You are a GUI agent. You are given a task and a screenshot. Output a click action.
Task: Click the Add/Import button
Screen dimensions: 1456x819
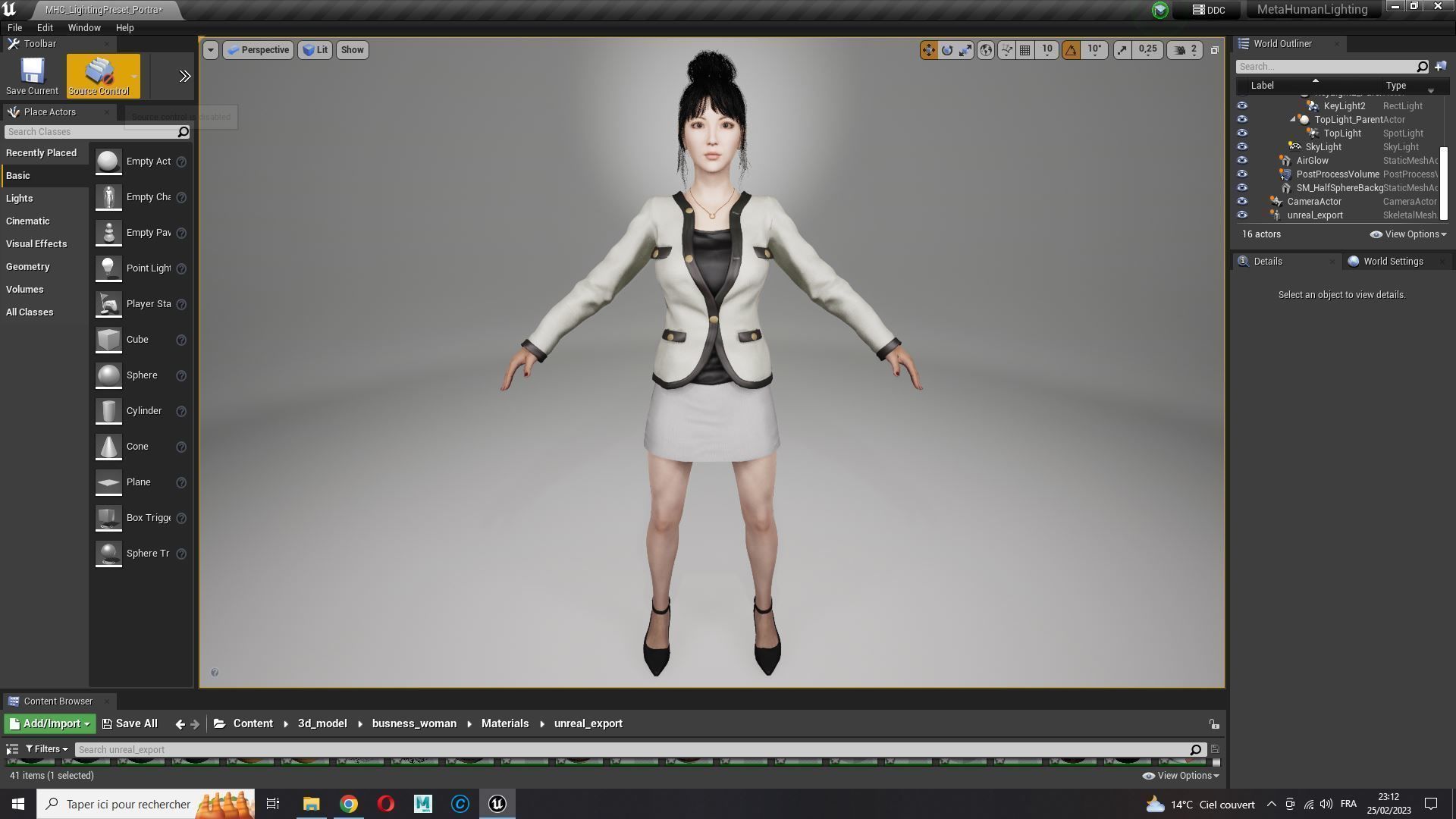[x=50, y=723]
